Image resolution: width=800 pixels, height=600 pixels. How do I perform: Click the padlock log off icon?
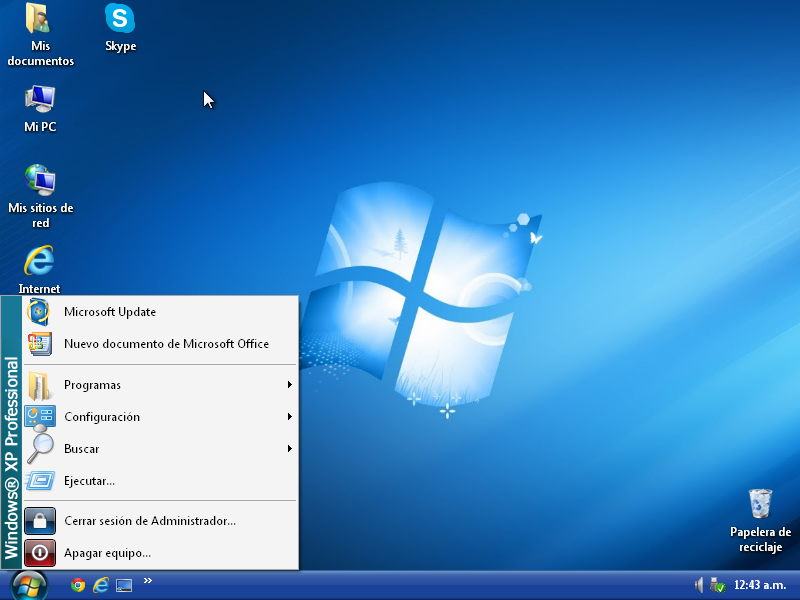tap(40, 521)
